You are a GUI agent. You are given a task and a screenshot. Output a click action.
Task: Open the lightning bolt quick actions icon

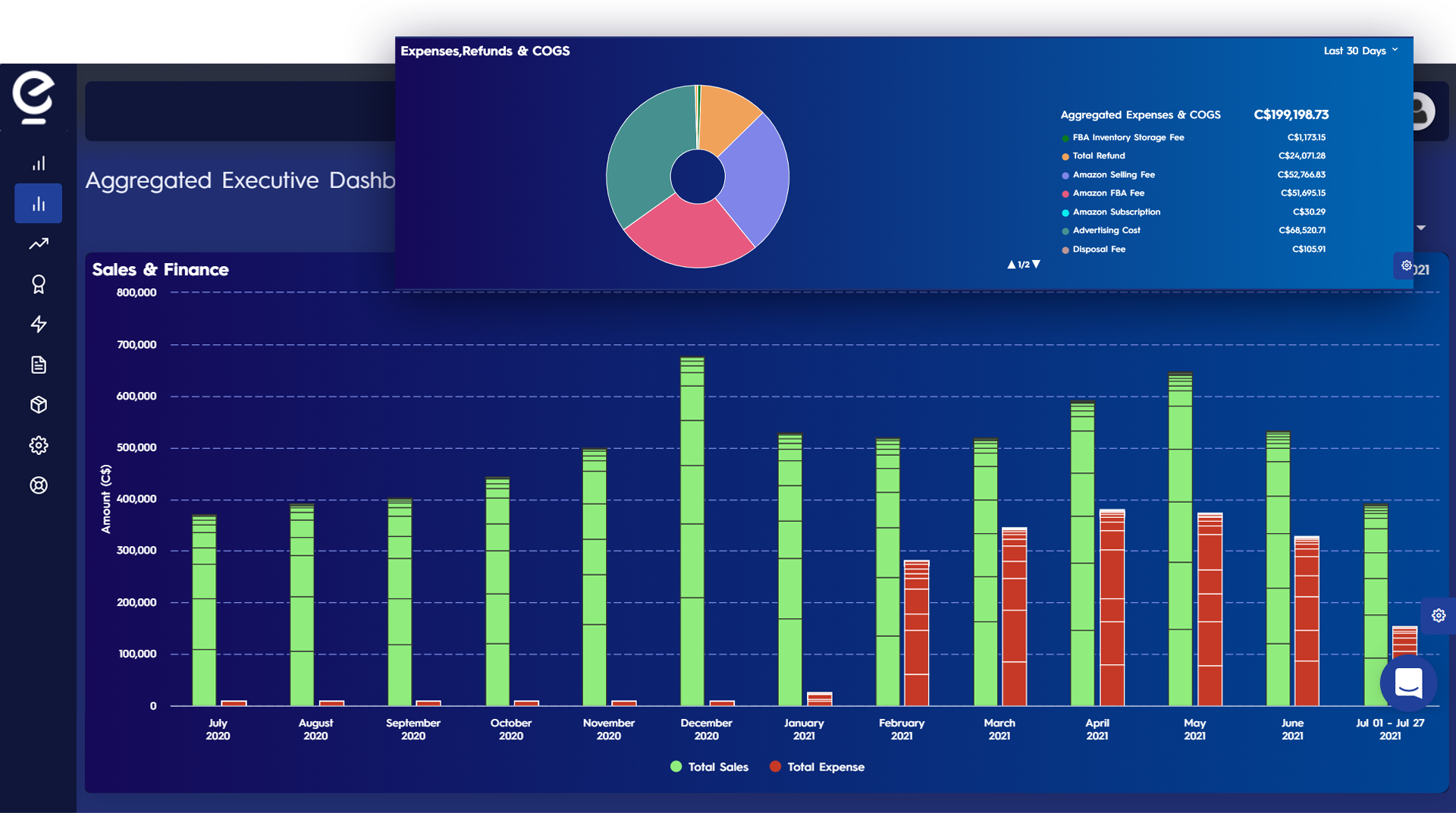pyautogui.click(x=38, y=325)
